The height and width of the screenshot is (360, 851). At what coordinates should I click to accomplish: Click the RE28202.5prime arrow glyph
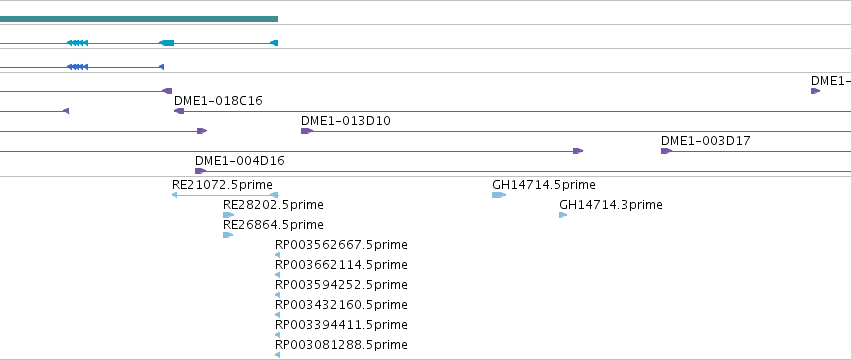[228, 215]
